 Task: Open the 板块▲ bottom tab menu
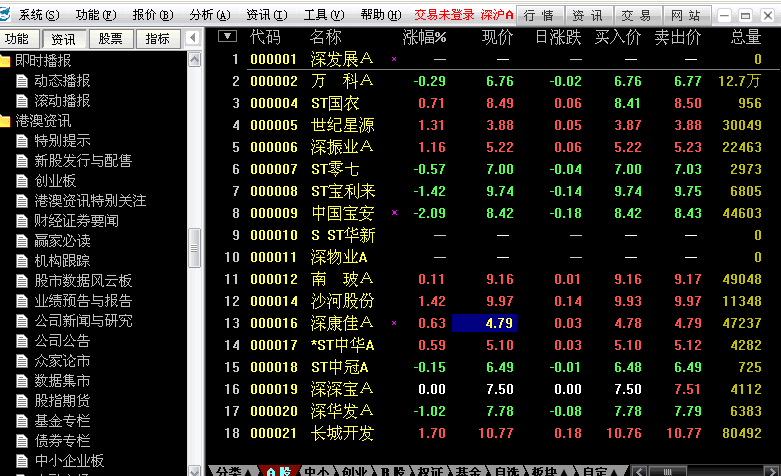(x=549, y=471)
